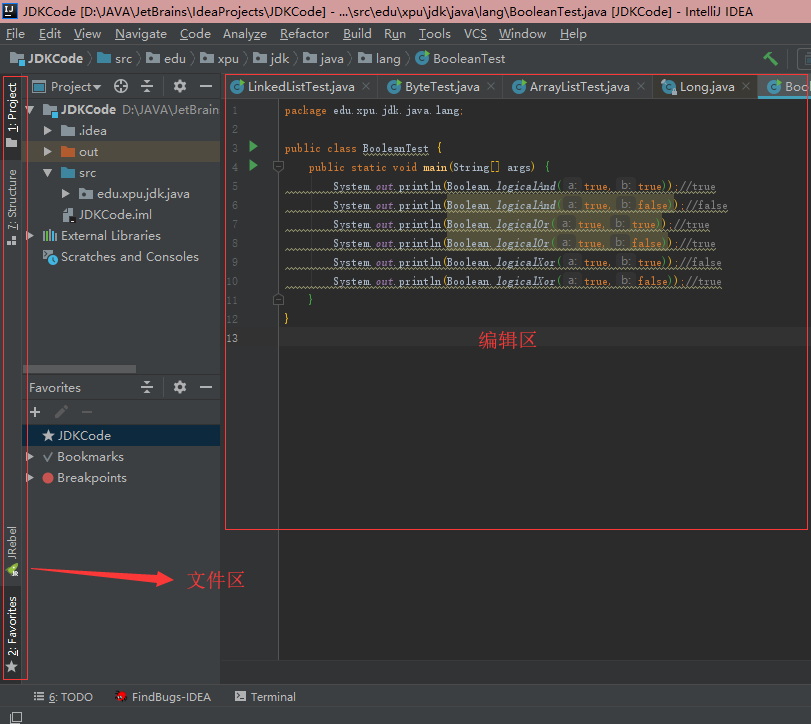Click the rename favorites pencil icon
Screen dimensions: 811x724
61,412
